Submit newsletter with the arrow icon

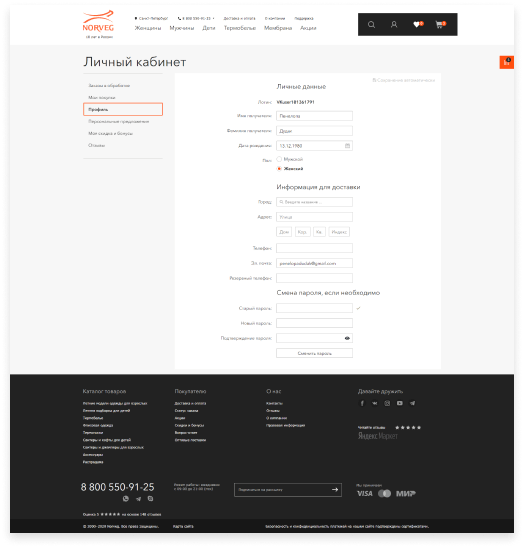[x=335, y=490]
